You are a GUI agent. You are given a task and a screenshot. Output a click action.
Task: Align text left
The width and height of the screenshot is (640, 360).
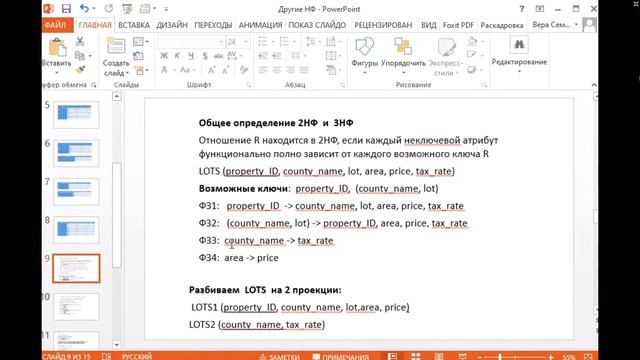click(263, 70)
